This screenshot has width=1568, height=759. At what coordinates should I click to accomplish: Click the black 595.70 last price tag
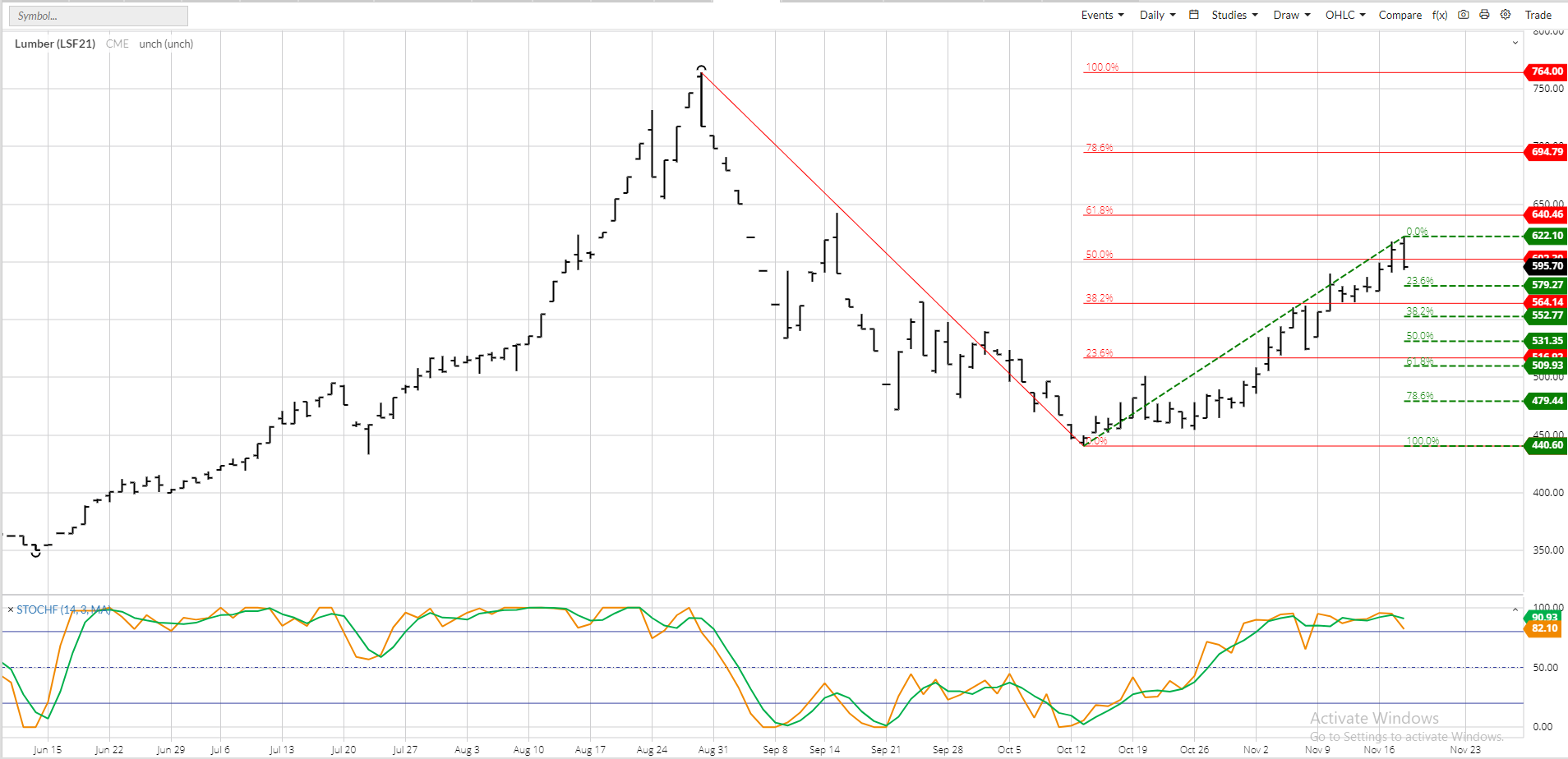(1547, 266)
